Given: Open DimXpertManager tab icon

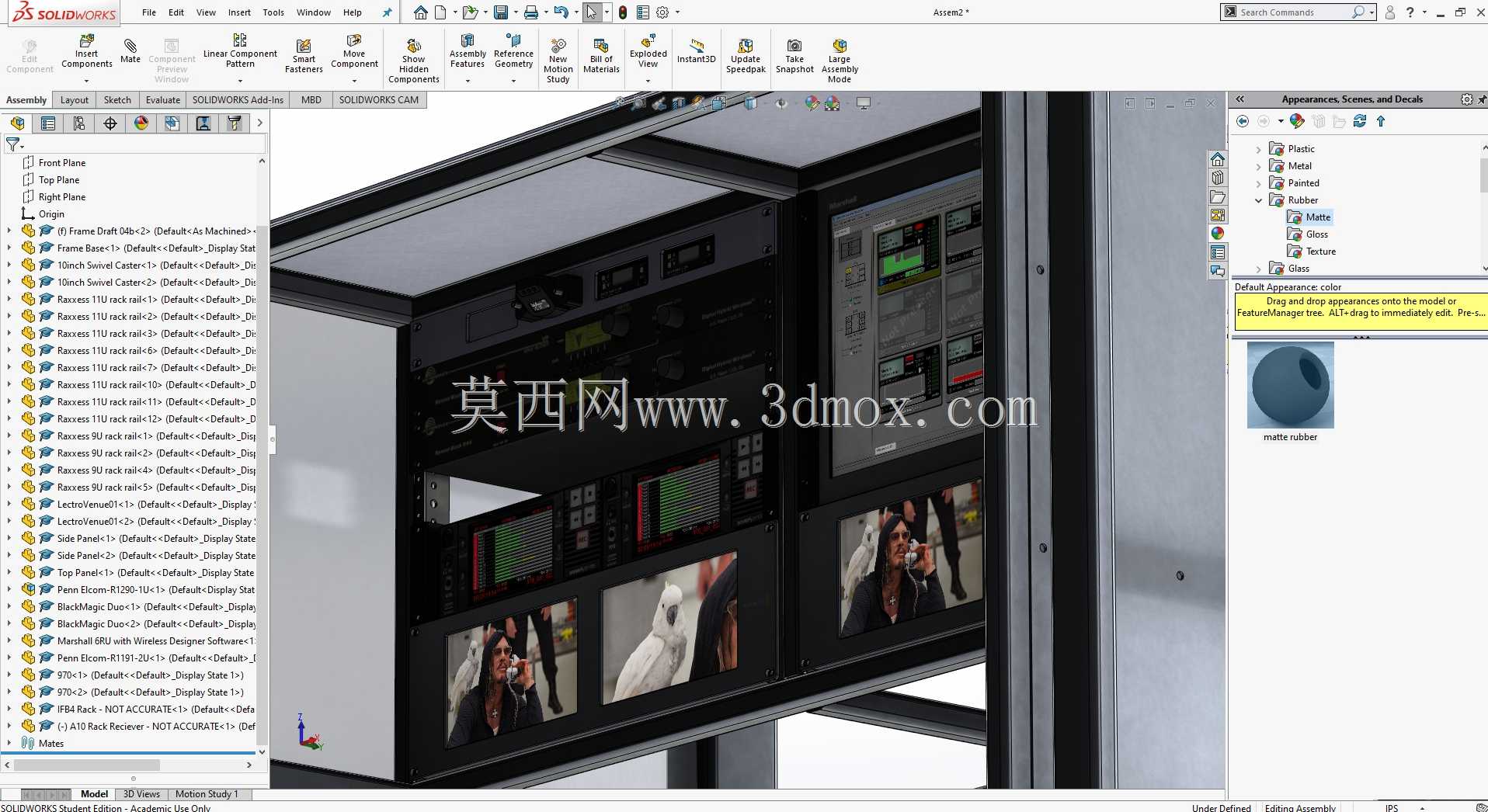Looking at the screenshot, I should 110,123.
